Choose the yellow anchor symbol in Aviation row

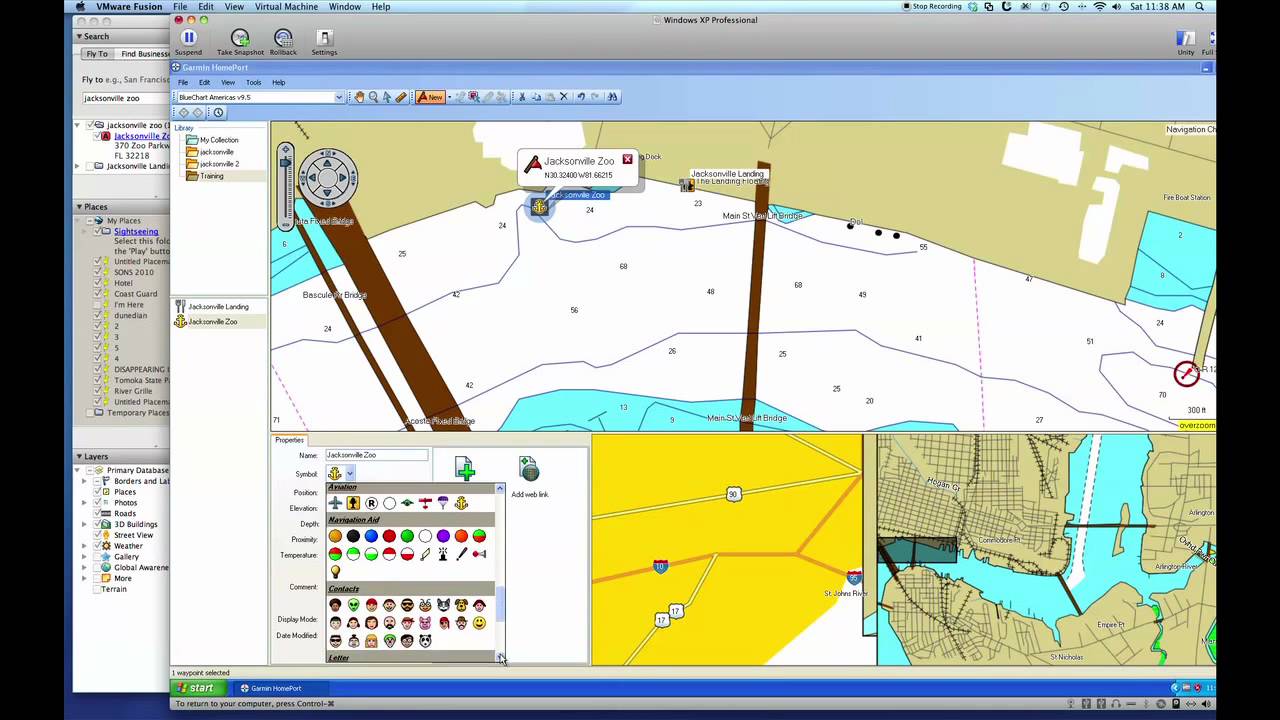461,503
